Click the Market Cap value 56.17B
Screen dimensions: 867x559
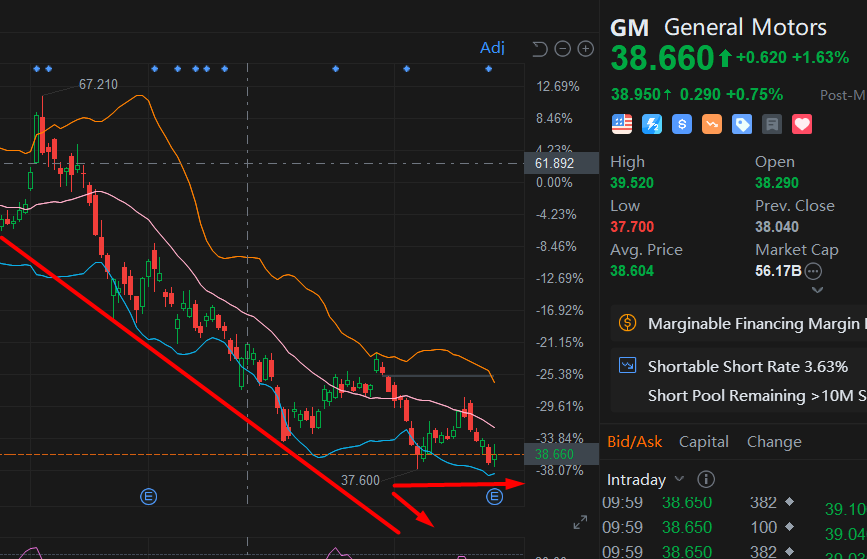pos(779,271)
